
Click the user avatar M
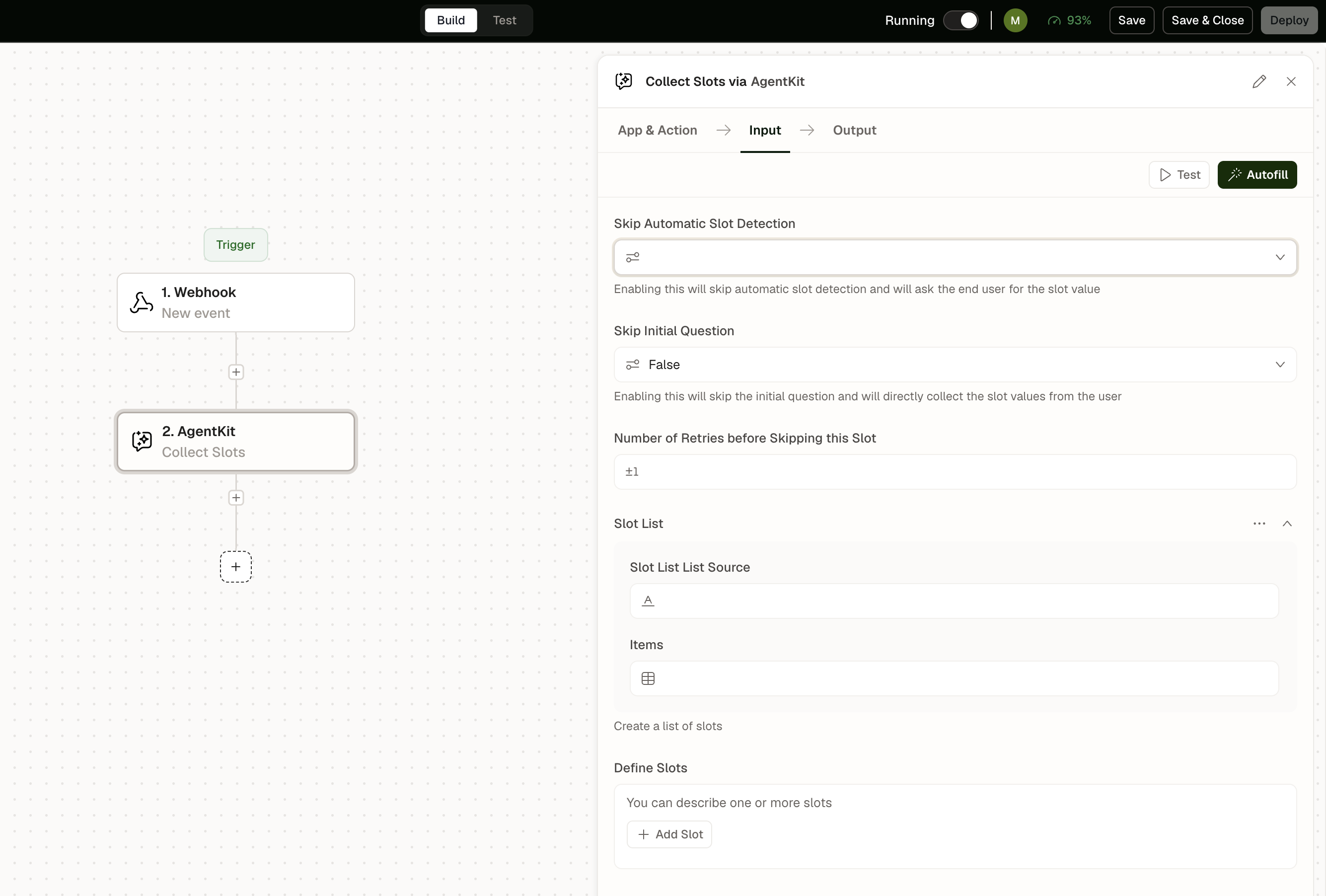(1015, 20)
